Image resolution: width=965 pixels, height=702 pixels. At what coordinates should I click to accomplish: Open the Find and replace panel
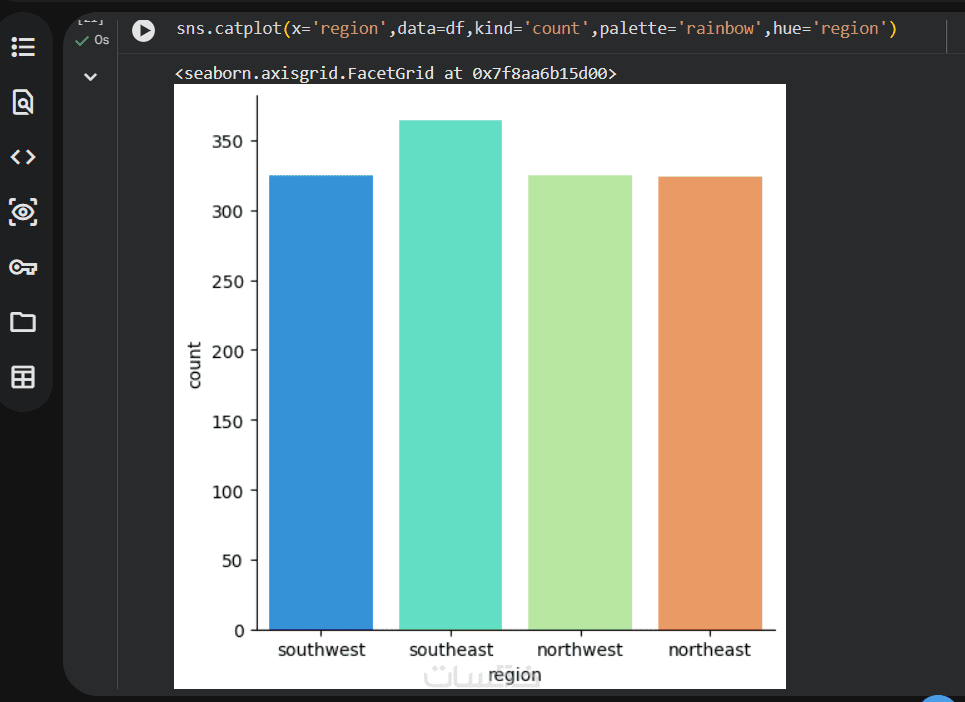[22, 102]
